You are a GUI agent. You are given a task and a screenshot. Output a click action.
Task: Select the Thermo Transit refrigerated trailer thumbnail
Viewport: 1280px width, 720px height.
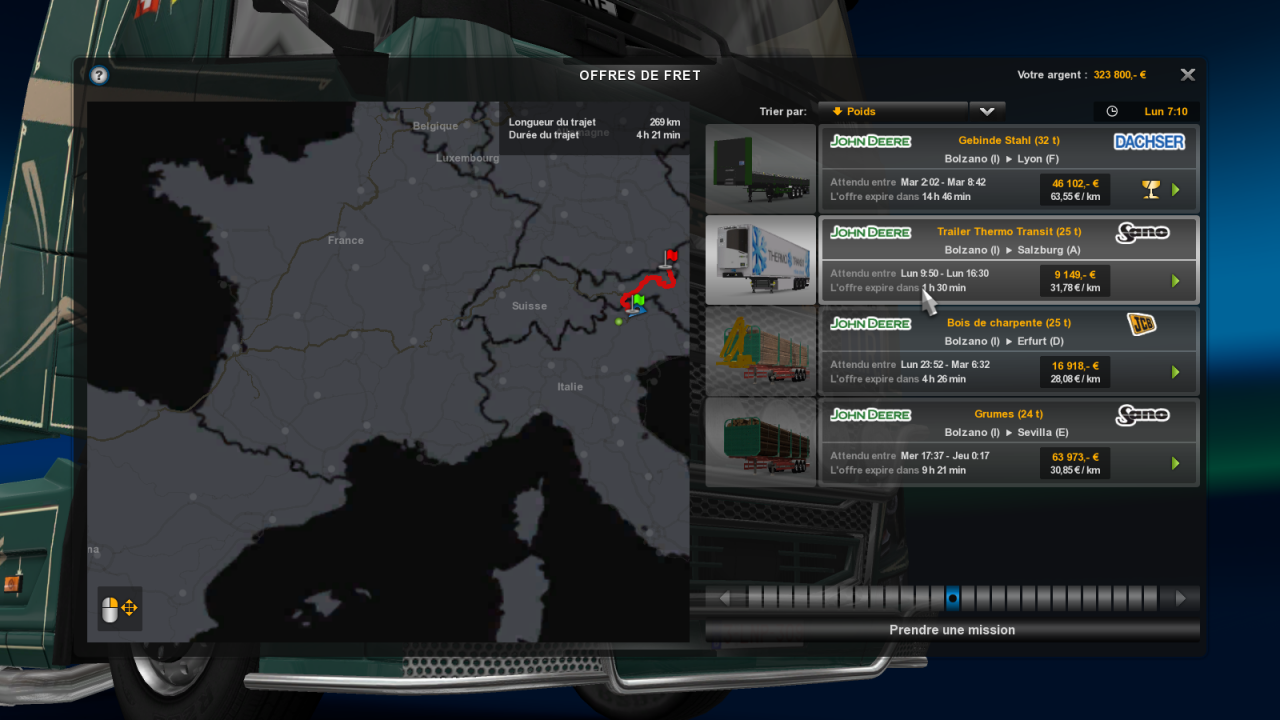[x=760, y=260]
